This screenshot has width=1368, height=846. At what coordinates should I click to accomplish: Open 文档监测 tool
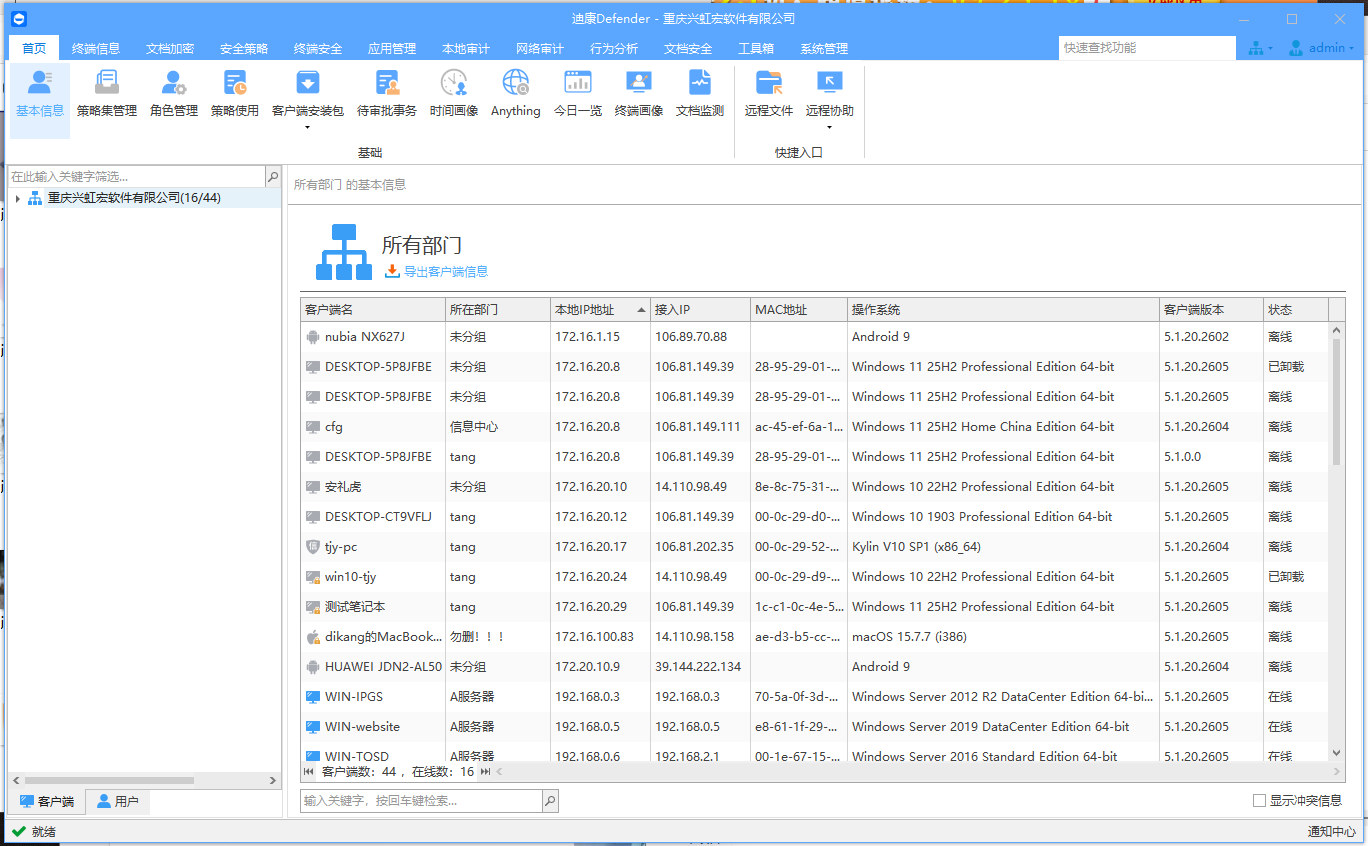pyautogui.click(x=700, y=95)
